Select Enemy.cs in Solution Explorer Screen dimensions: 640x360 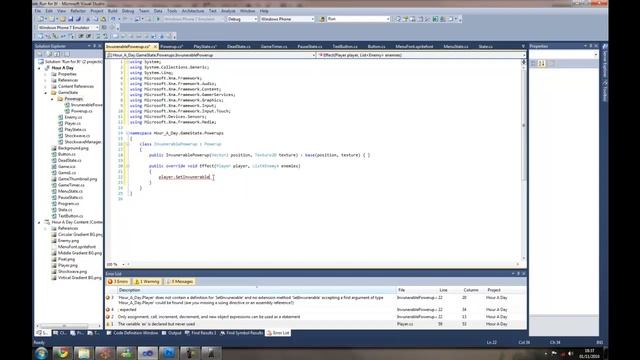tap(73, 117)
